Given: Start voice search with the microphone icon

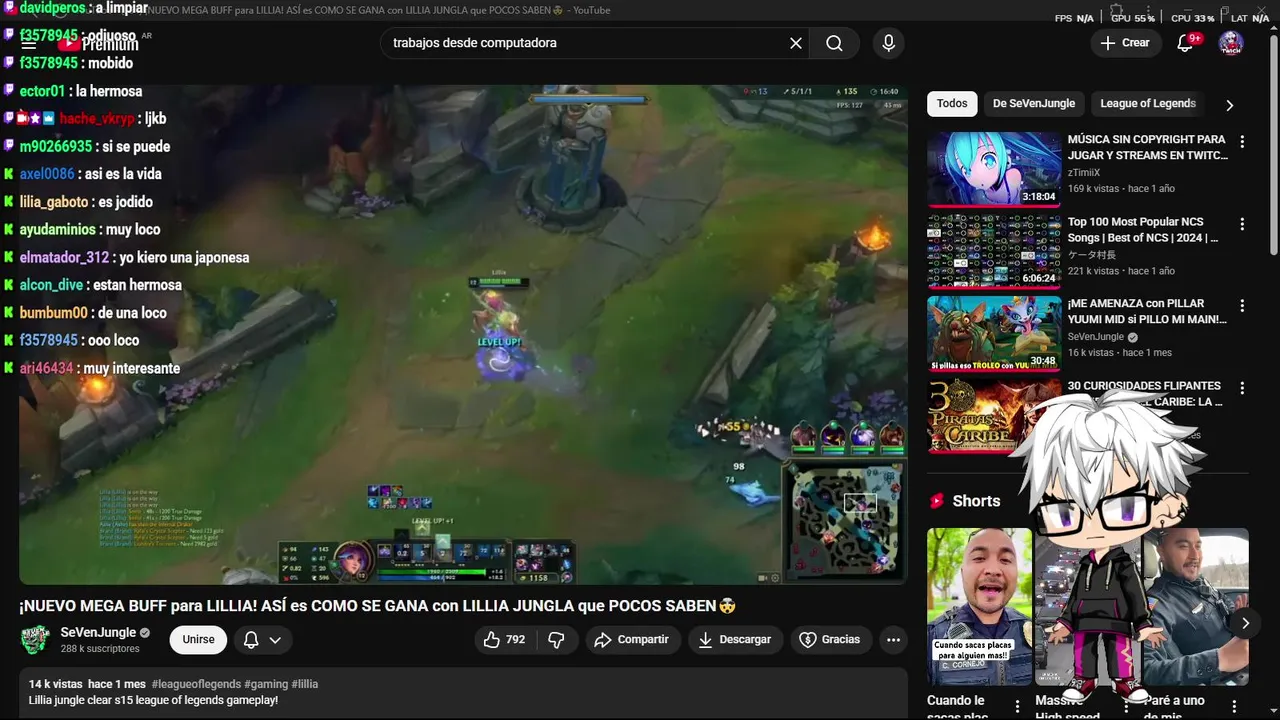Looking at the screenshot, I should pyautogui.click(x=888, y=43).
